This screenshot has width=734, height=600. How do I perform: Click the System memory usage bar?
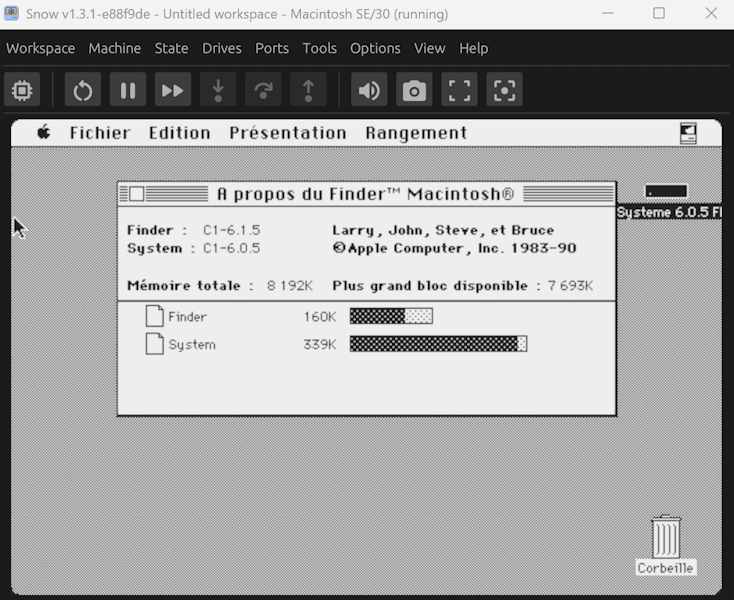click(439, 344)
